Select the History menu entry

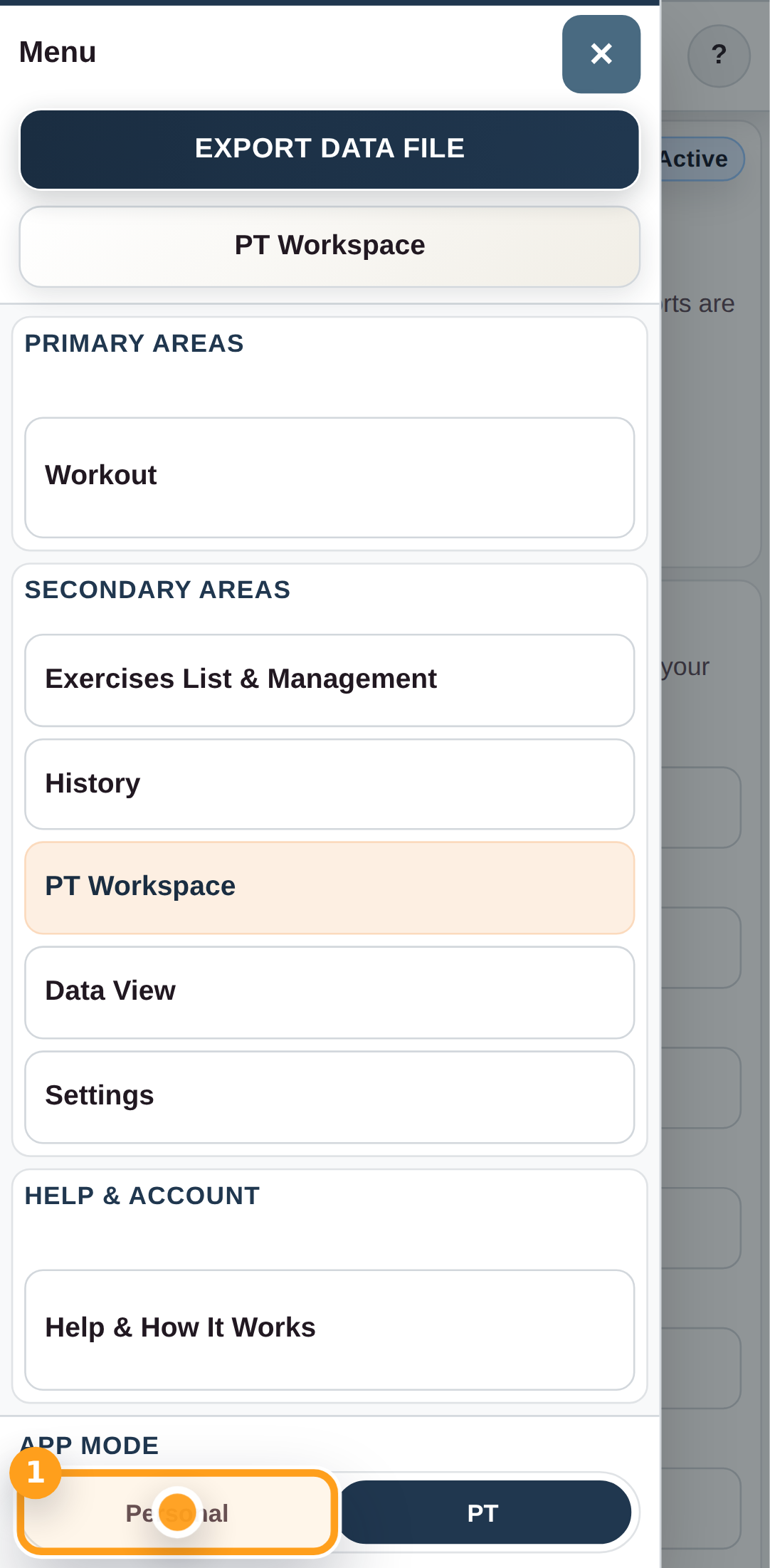[329, 783]
